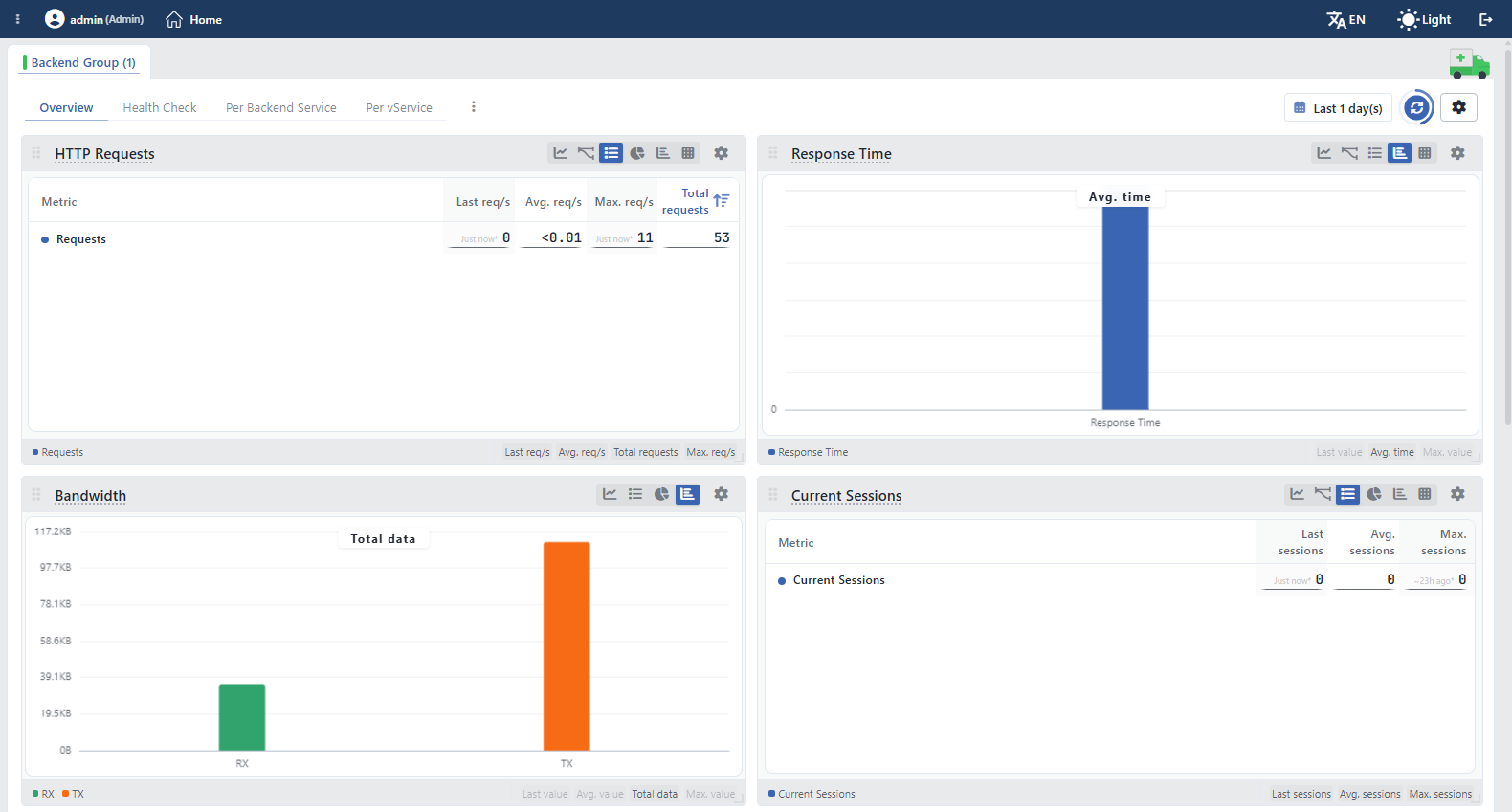This screenshot has height=812, width=1512.
Task: Select pie chart view in Current Sessions panel
Action: pos(1374,494)
